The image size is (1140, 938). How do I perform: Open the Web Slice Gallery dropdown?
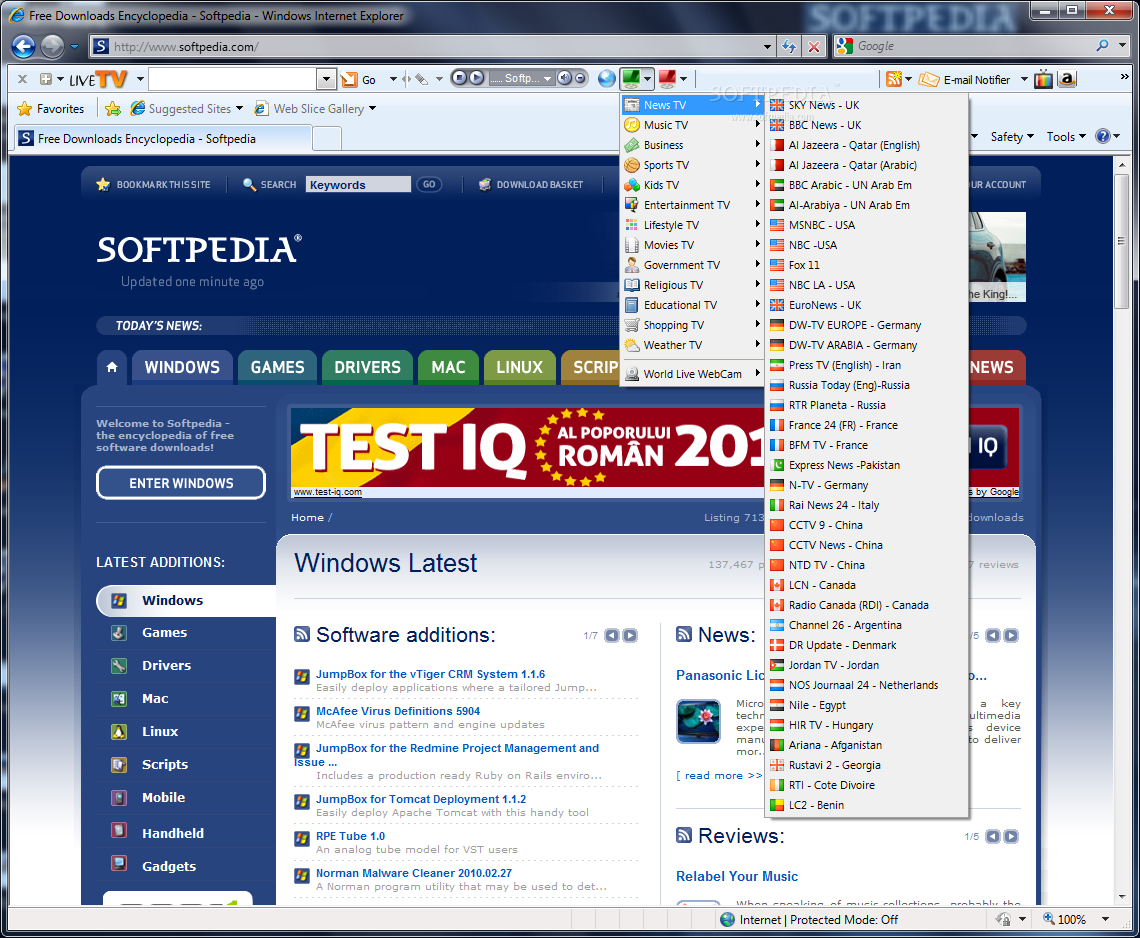tap(373, 108)
